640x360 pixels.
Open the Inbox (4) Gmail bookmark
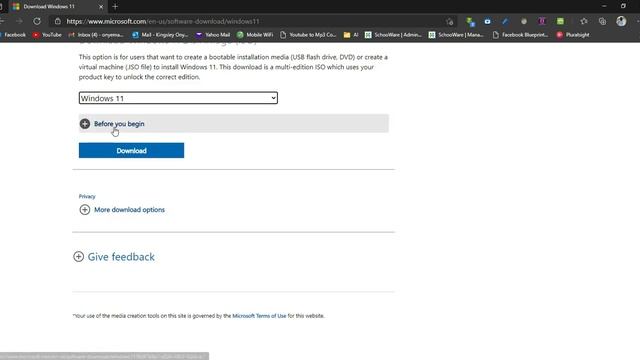(x=96, y=35)
